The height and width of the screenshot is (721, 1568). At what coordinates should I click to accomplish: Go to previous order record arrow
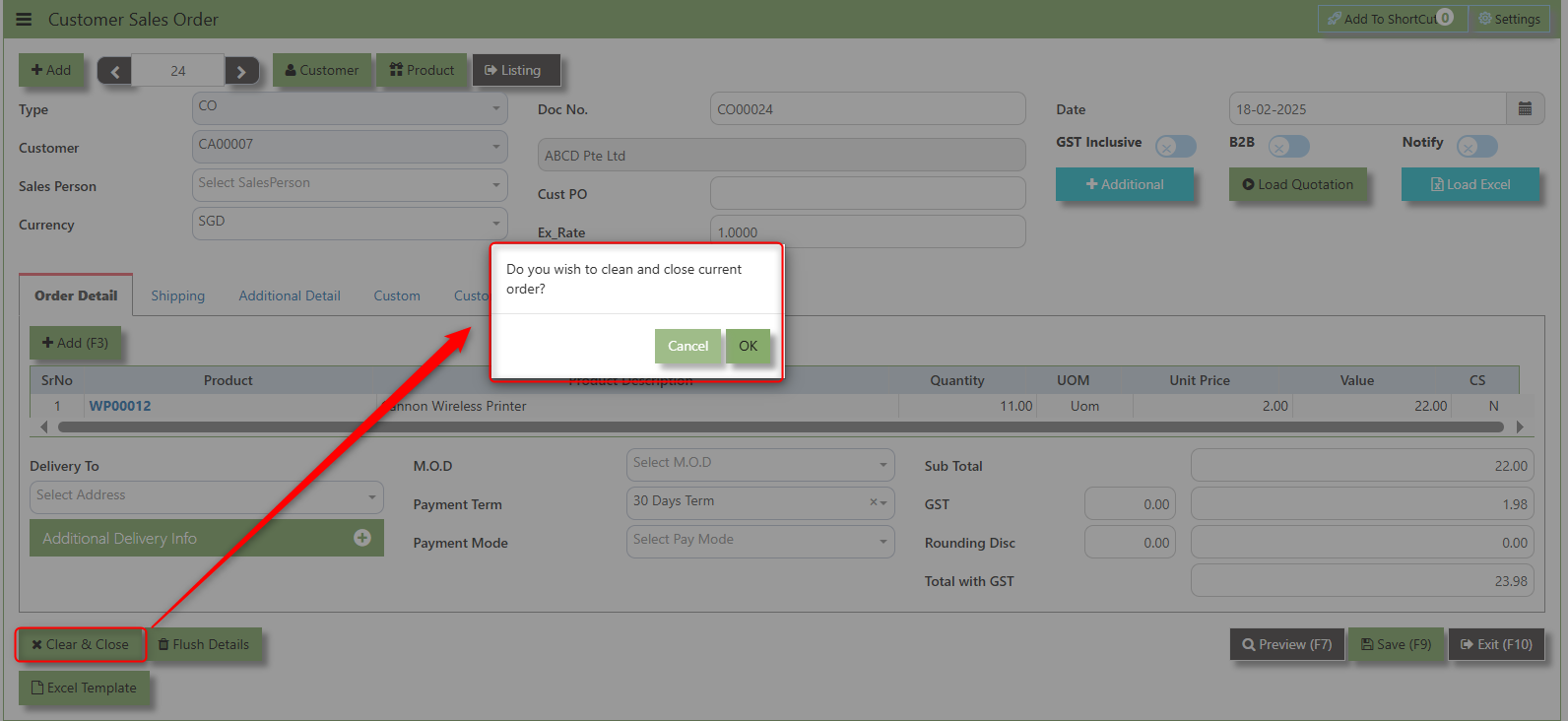[114, 71]
